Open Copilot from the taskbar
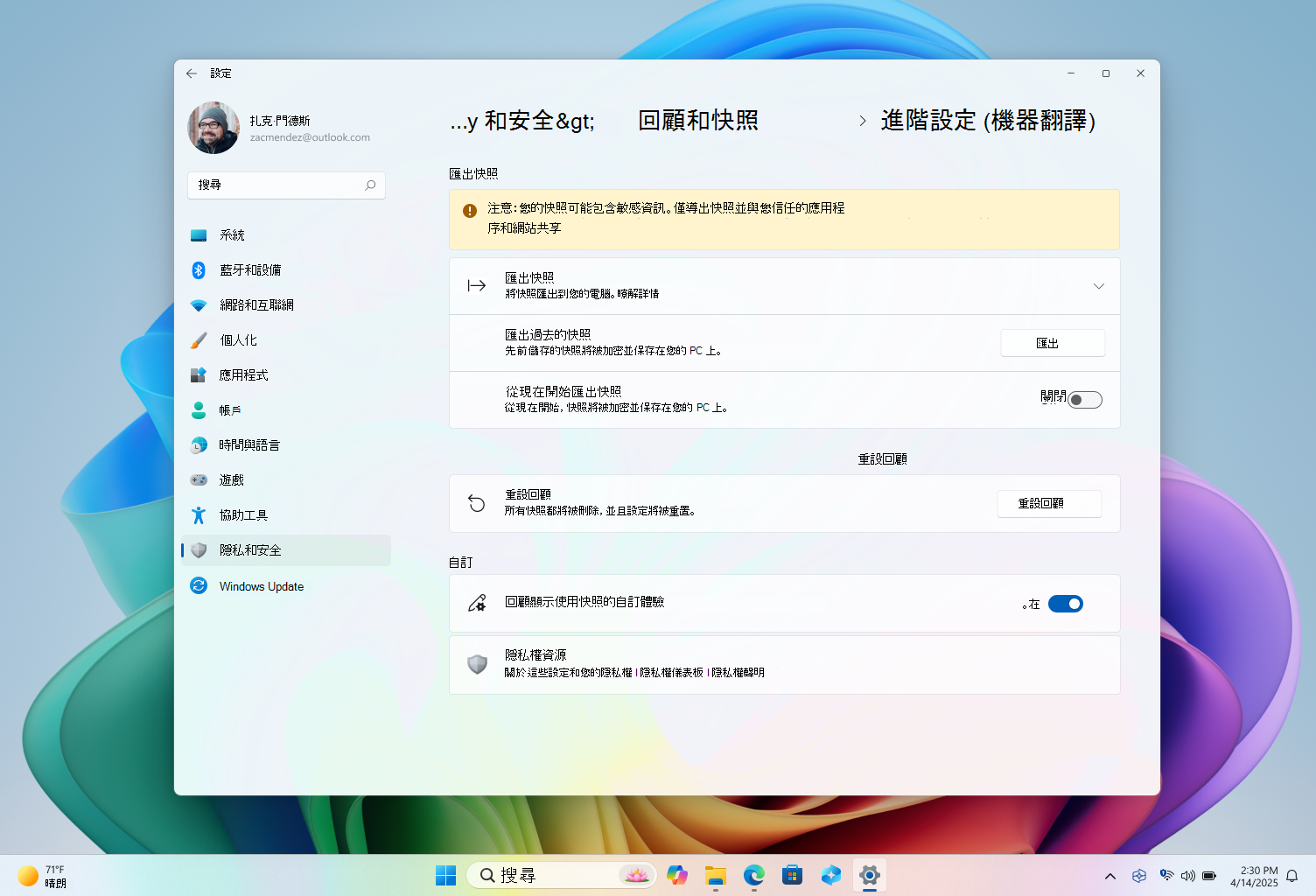1316x896 pixels. tap(677, 875)
